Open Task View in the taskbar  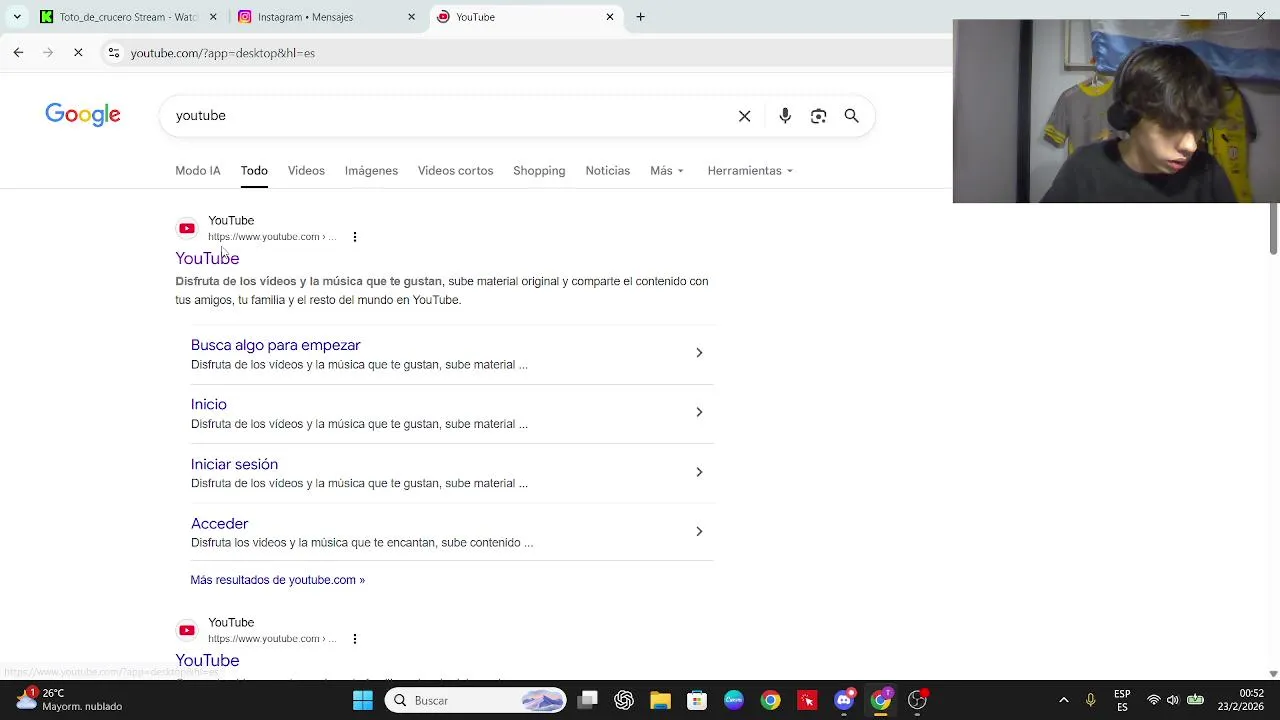tap(587, 700)
